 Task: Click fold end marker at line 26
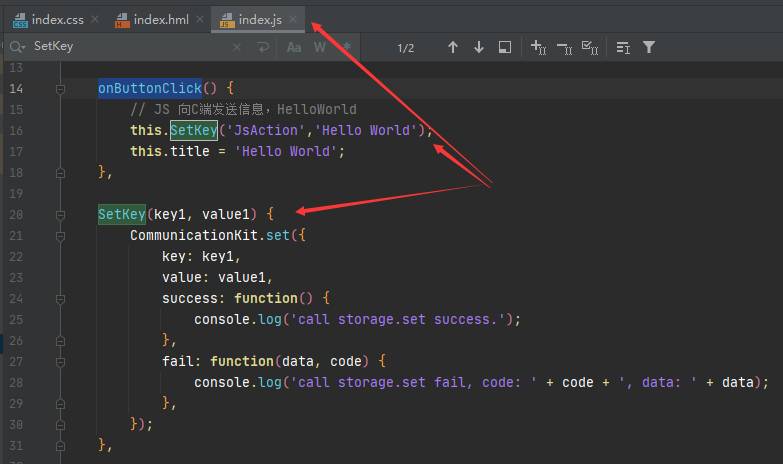(x=60, y=341)
